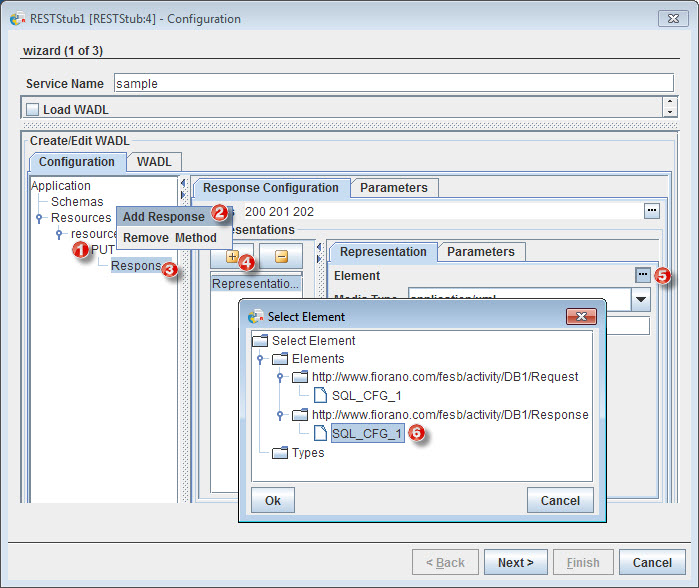
Task: Select the PUT method node
Action: (x=103, y=250)
